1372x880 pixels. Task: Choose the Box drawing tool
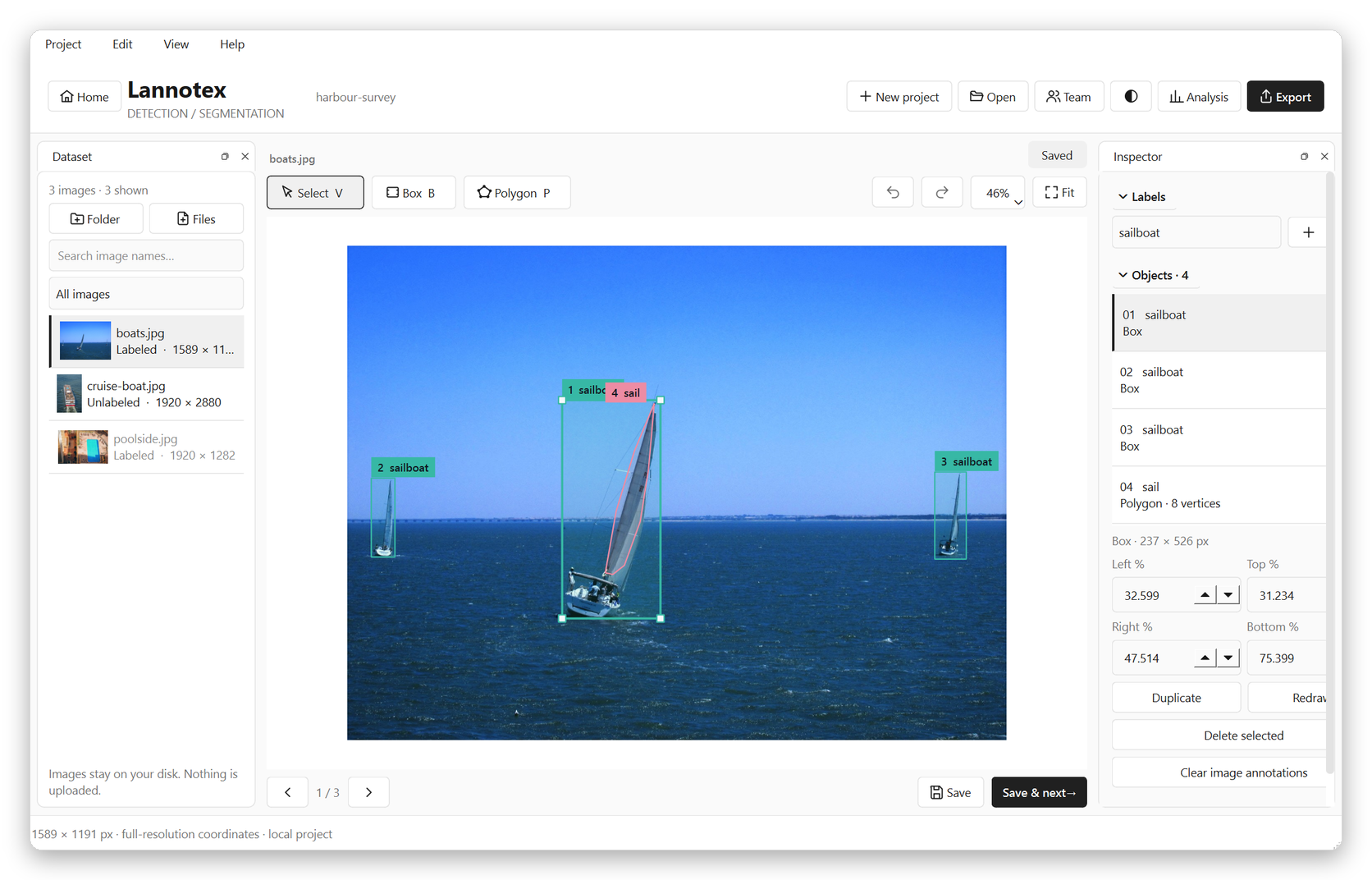[x=414, y=193]
